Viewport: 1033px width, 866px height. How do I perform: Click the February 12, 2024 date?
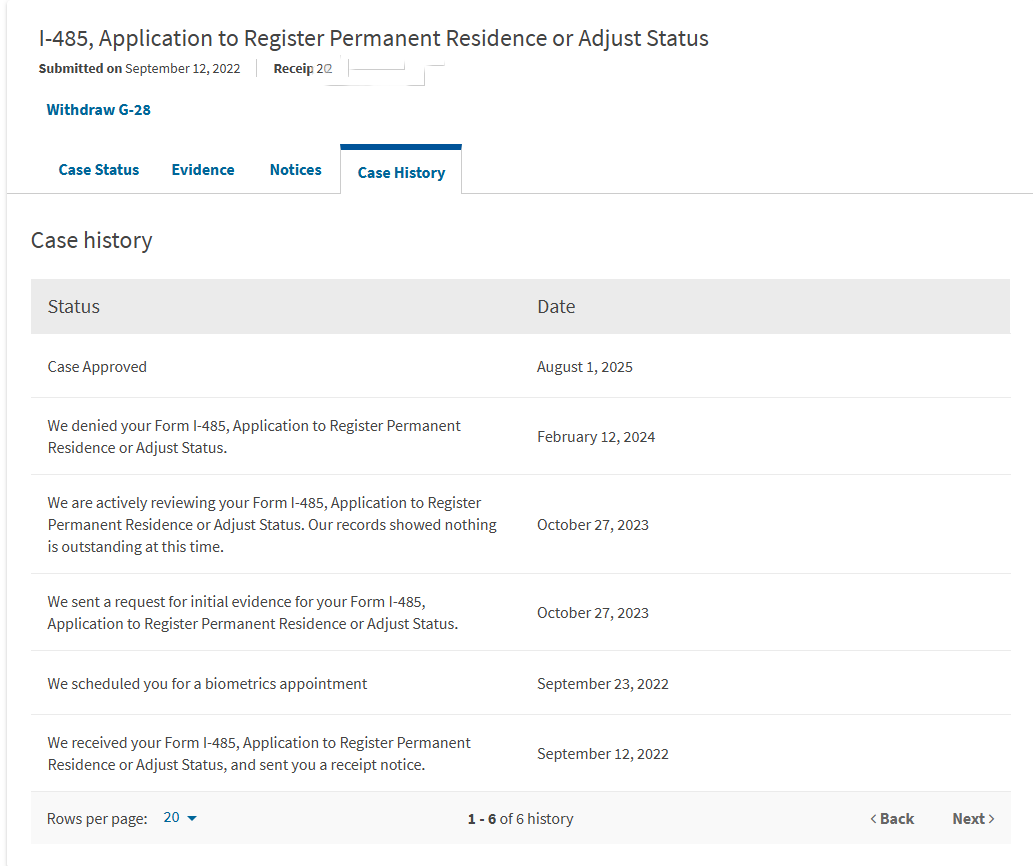tap(596, 437)
